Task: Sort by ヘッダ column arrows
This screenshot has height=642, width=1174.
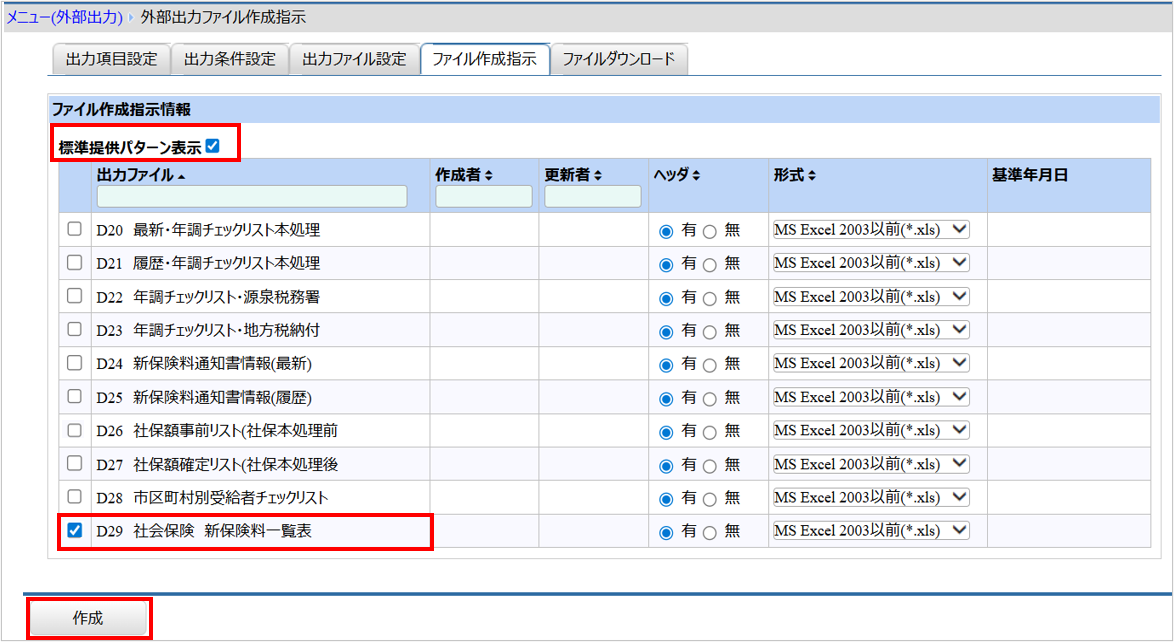Action: tap(696, 175)
